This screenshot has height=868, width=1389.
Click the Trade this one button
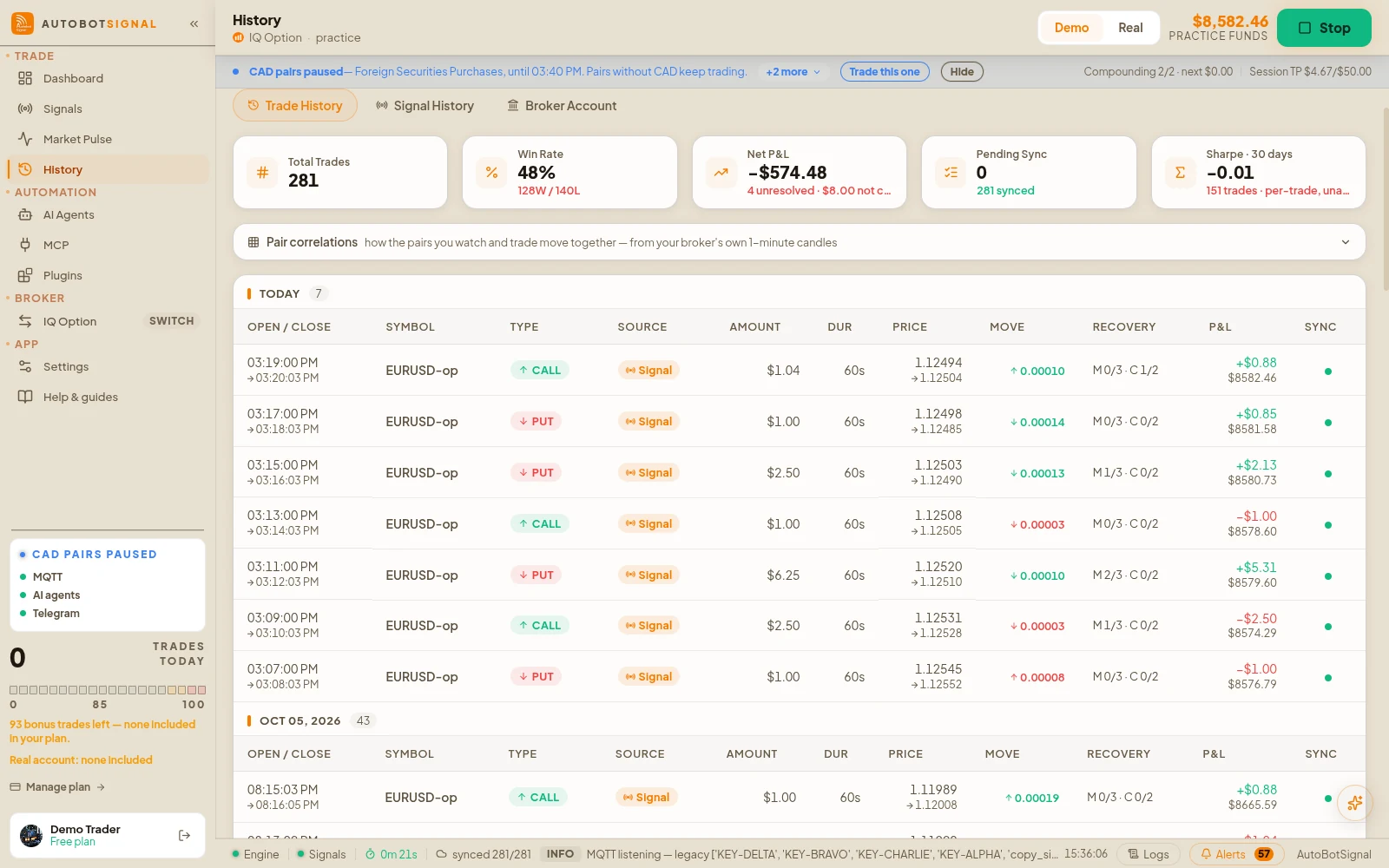[885, 72]
